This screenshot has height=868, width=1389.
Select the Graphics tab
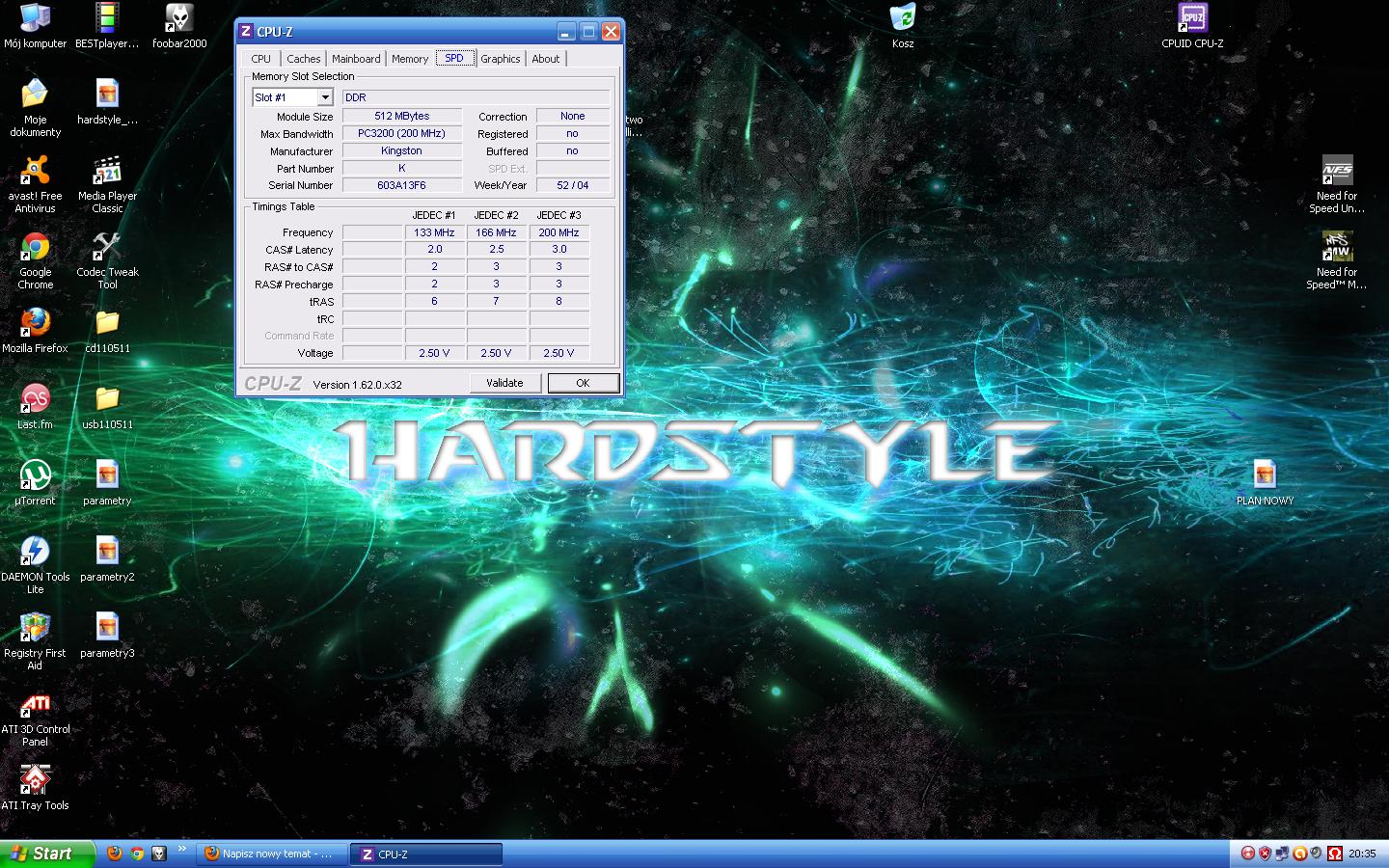click(x=500, y=59)
